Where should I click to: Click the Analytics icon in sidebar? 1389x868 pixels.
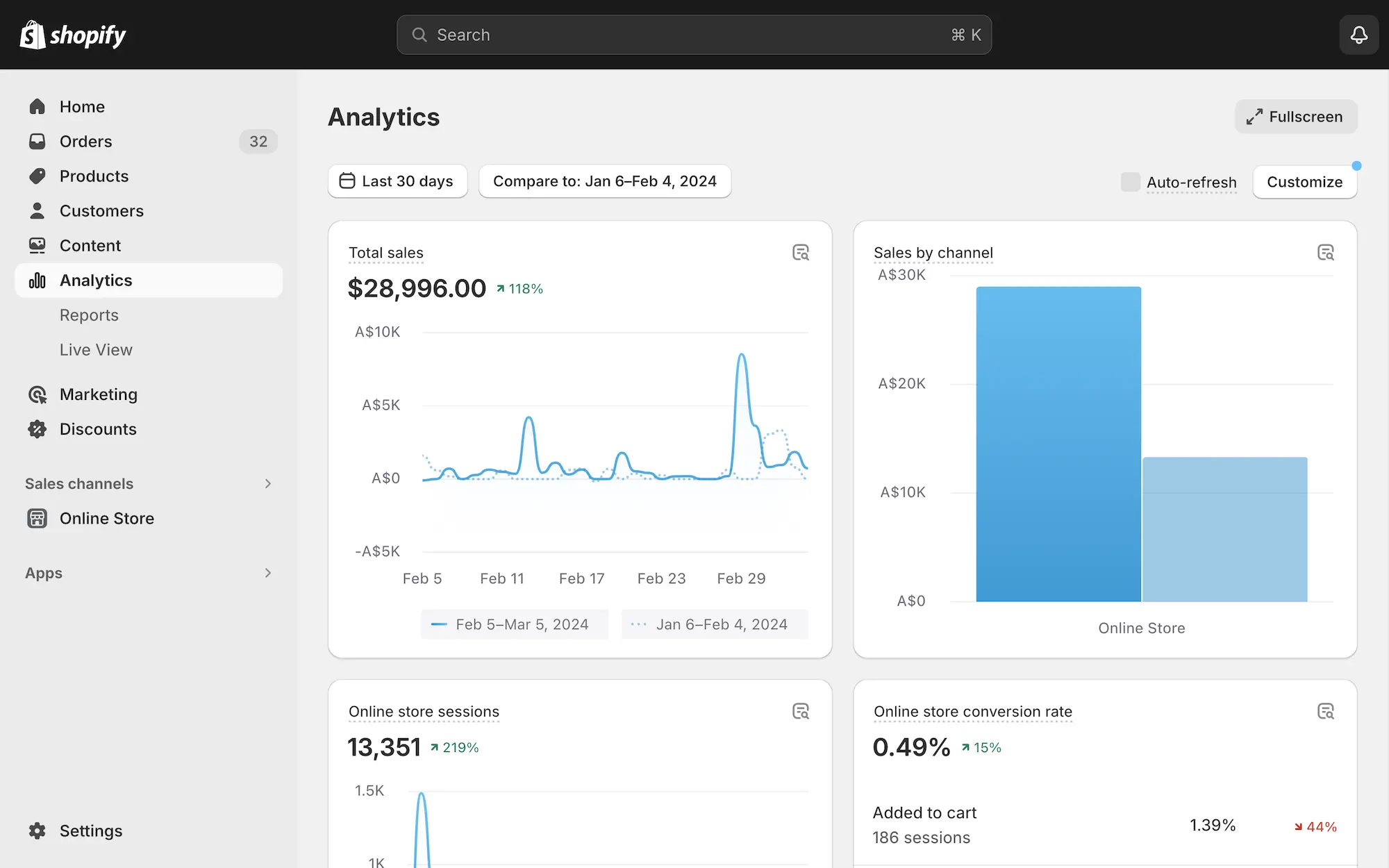tap(37, 280)
